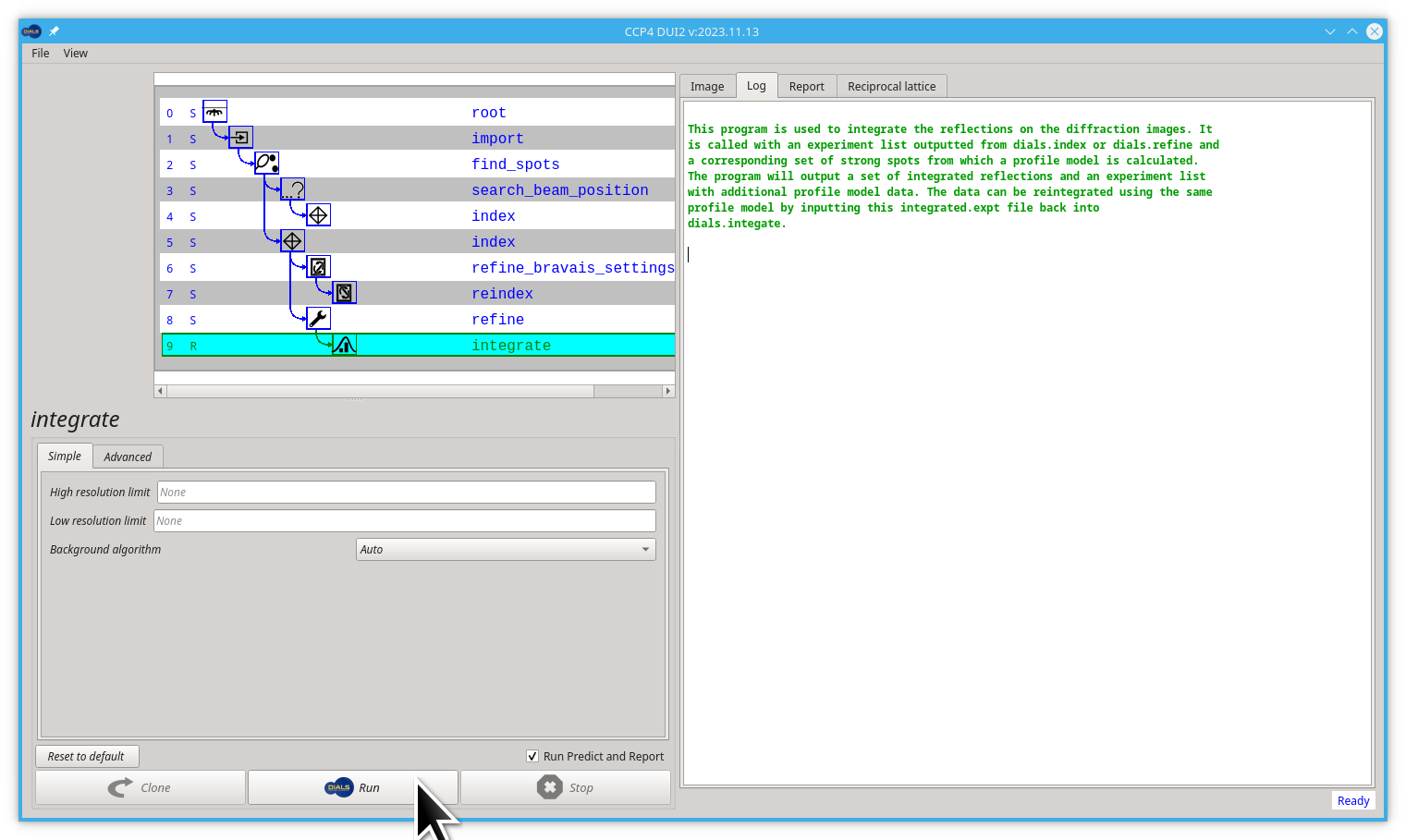Select the 'refine' row label
The height and width of the screenshot is (840, 1406).
tap(497, 320)
